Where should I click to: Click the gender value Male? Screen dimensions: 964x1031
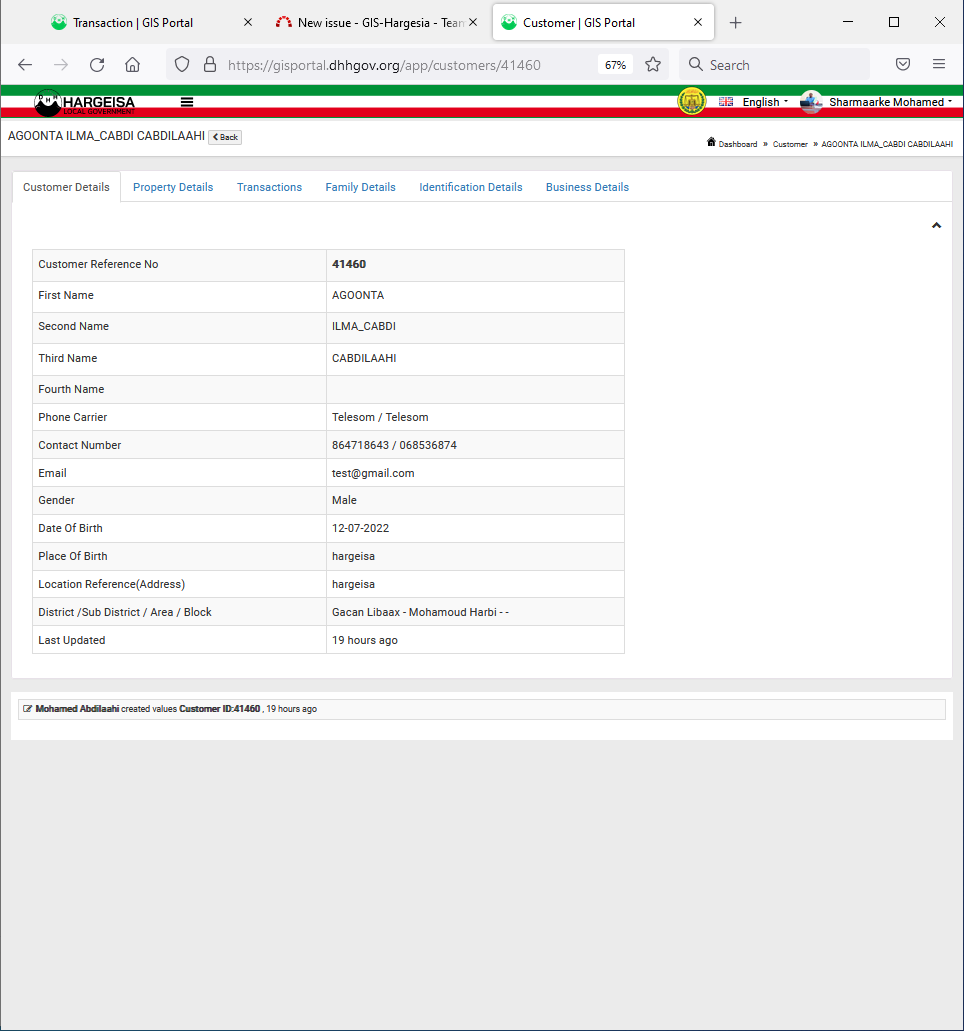point(344,500)
